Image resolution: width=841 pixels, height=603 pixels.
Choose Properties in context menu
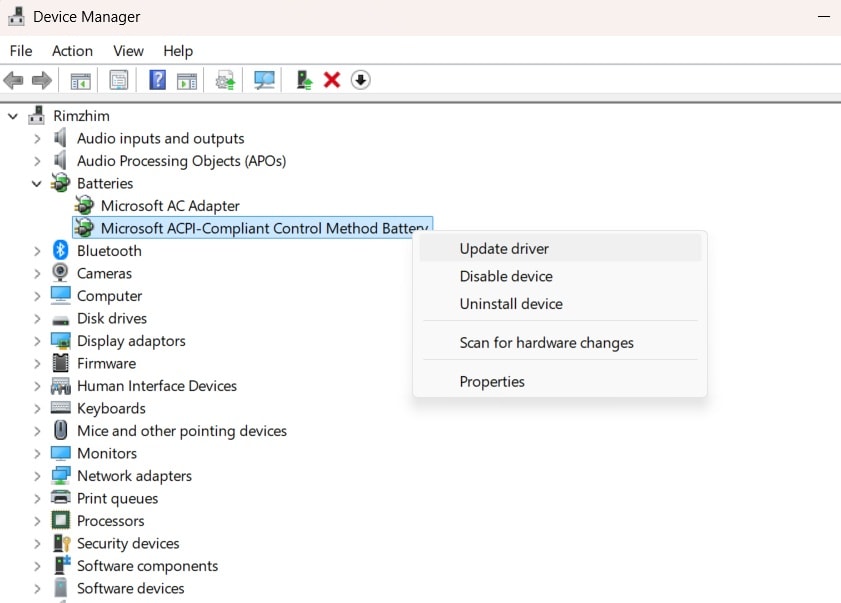(560, 381)
